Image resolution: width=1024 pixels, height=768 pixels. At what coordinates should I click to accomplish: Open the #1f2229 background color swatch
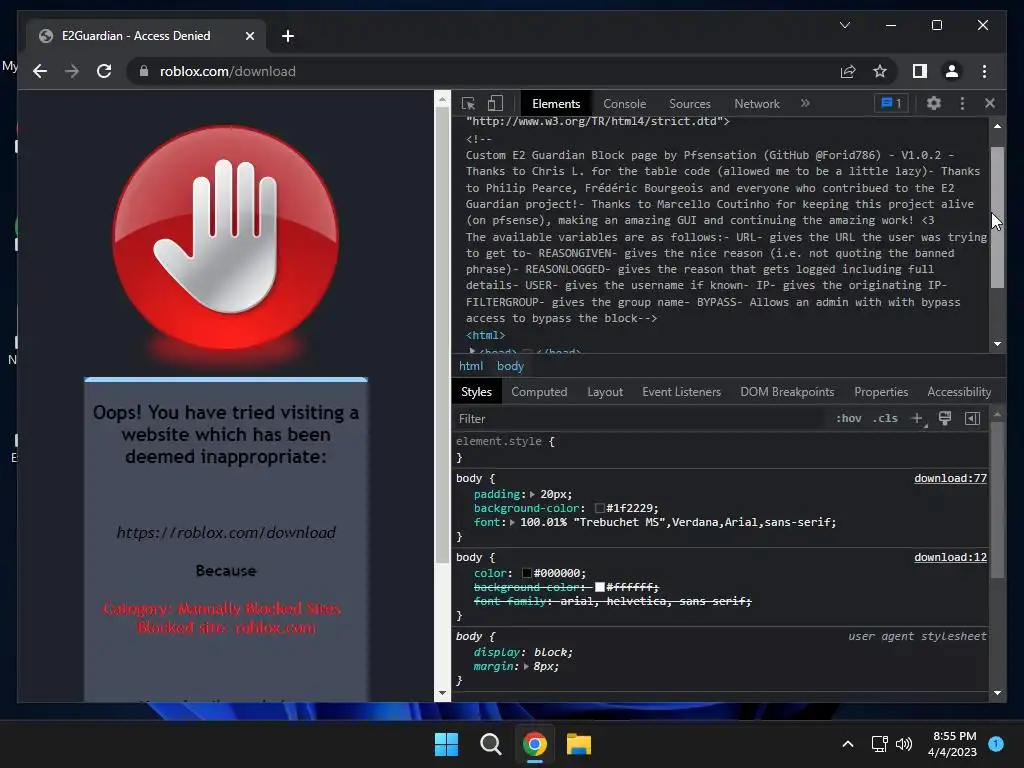pos(600,508)
